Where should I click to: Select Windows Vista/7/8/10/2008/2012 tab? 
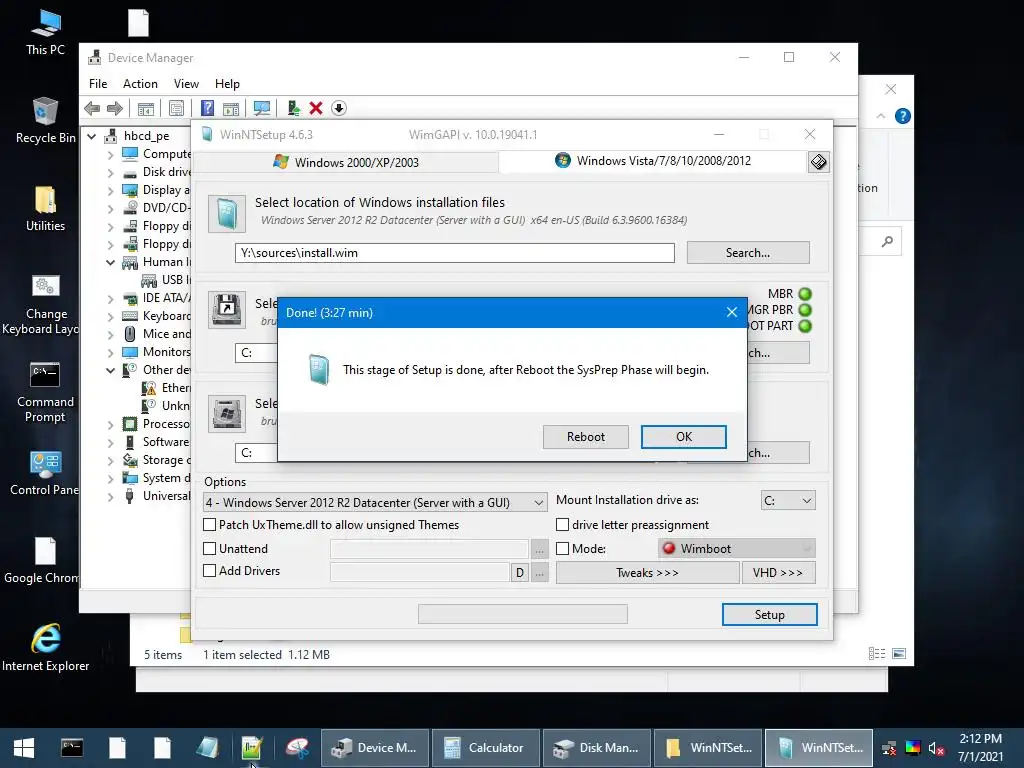(653, 161)
